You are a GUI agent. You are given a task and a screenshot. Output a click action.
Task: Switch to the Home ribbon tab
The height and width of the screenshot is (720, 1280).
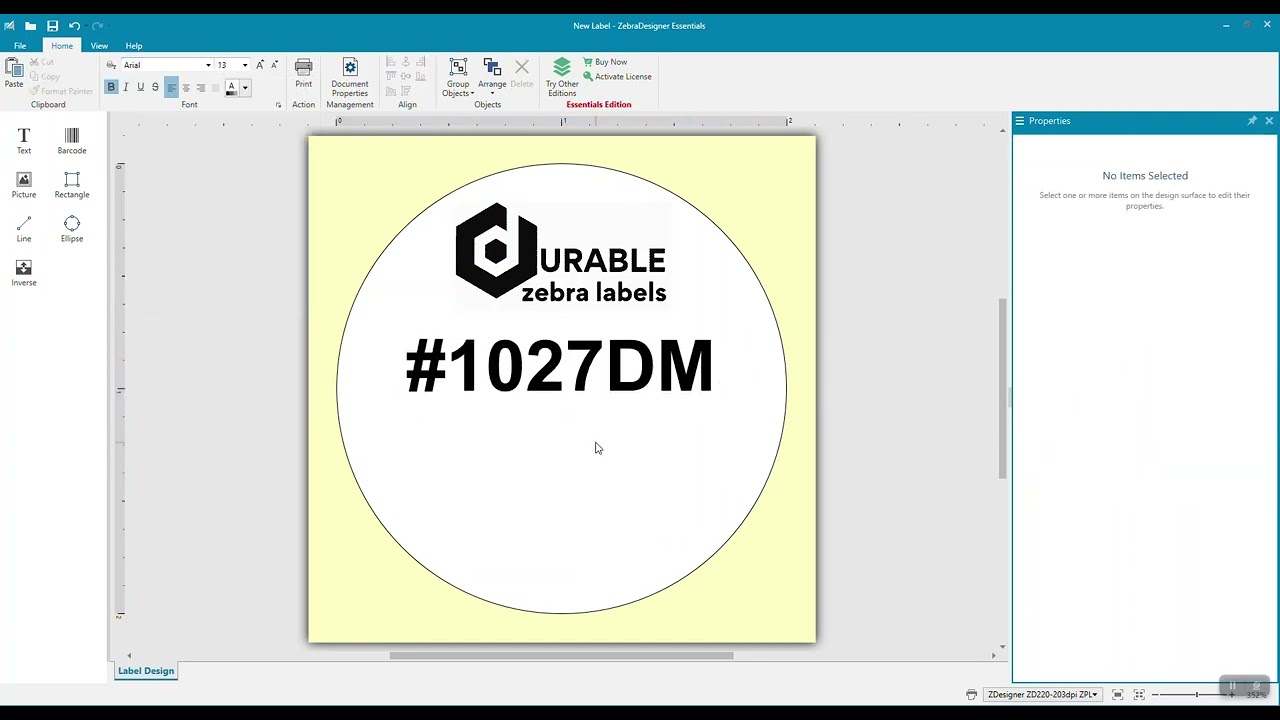(62, 46)
